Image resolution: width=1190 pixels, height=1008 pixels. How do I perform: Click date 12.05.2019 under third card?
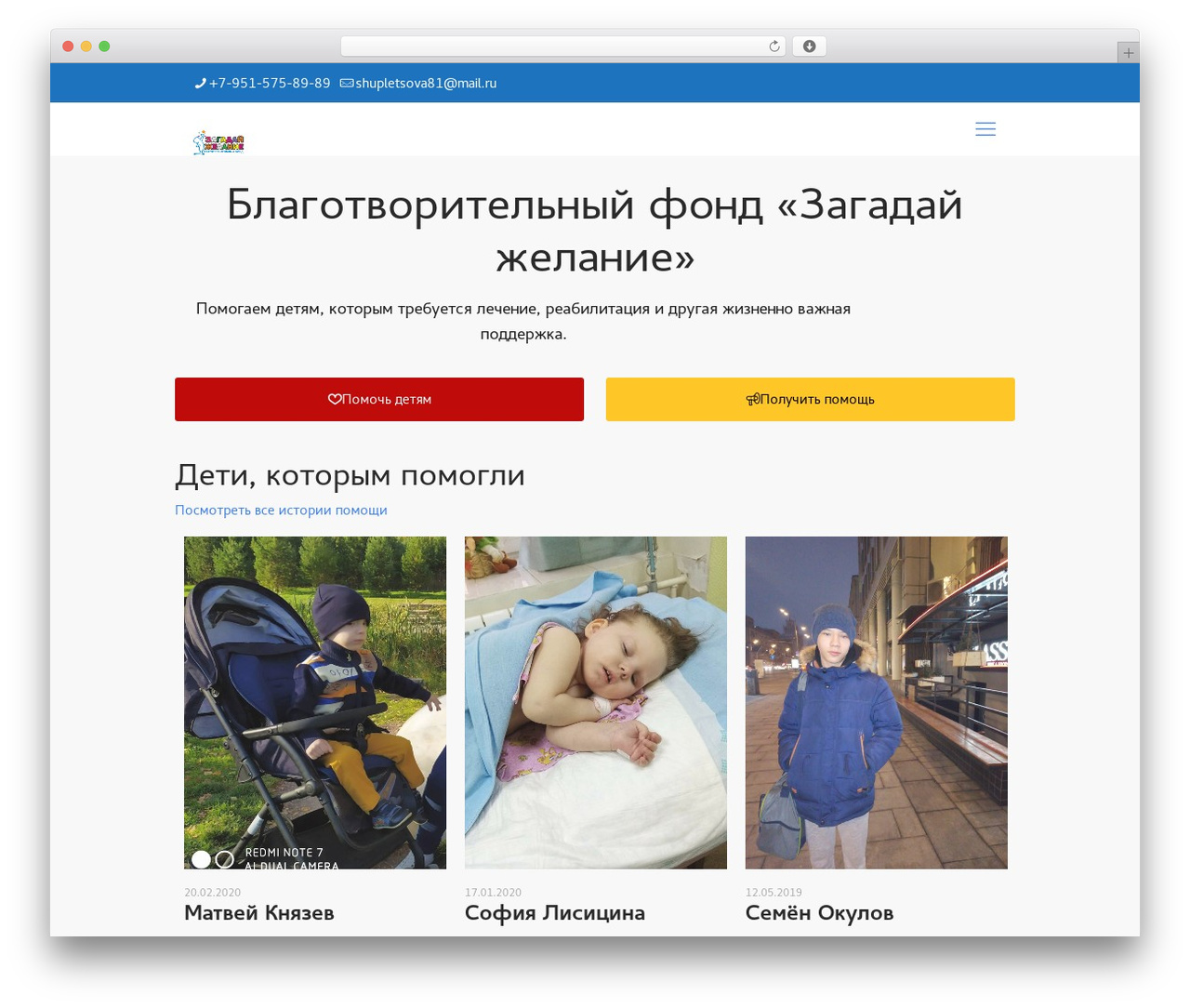click(773, 893)
